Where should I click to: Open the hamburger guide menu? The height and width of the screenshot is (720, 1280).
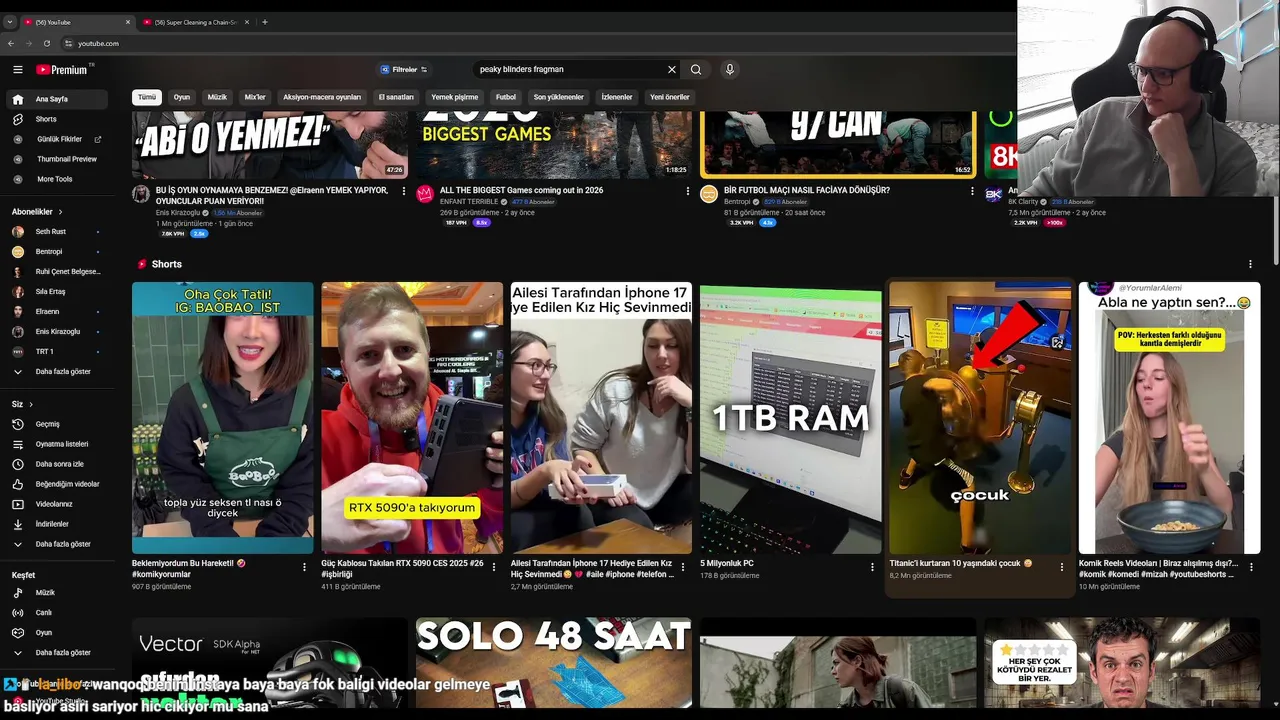pyautogui.click(x=17, y=69)
